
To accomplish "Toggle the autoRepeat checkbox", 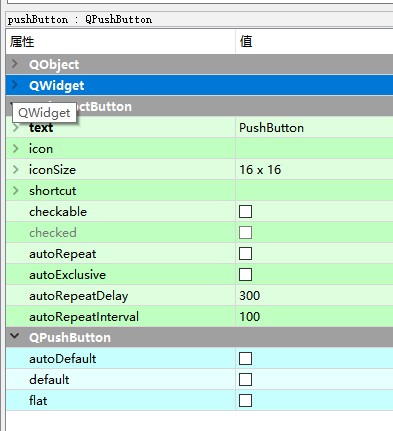I will [245, 254].
